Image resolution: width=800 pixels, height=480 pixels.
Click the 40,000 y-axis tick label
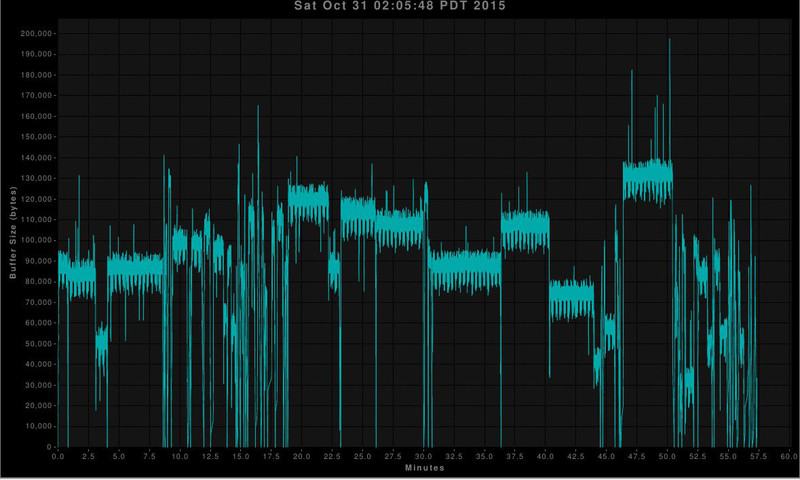38,364
